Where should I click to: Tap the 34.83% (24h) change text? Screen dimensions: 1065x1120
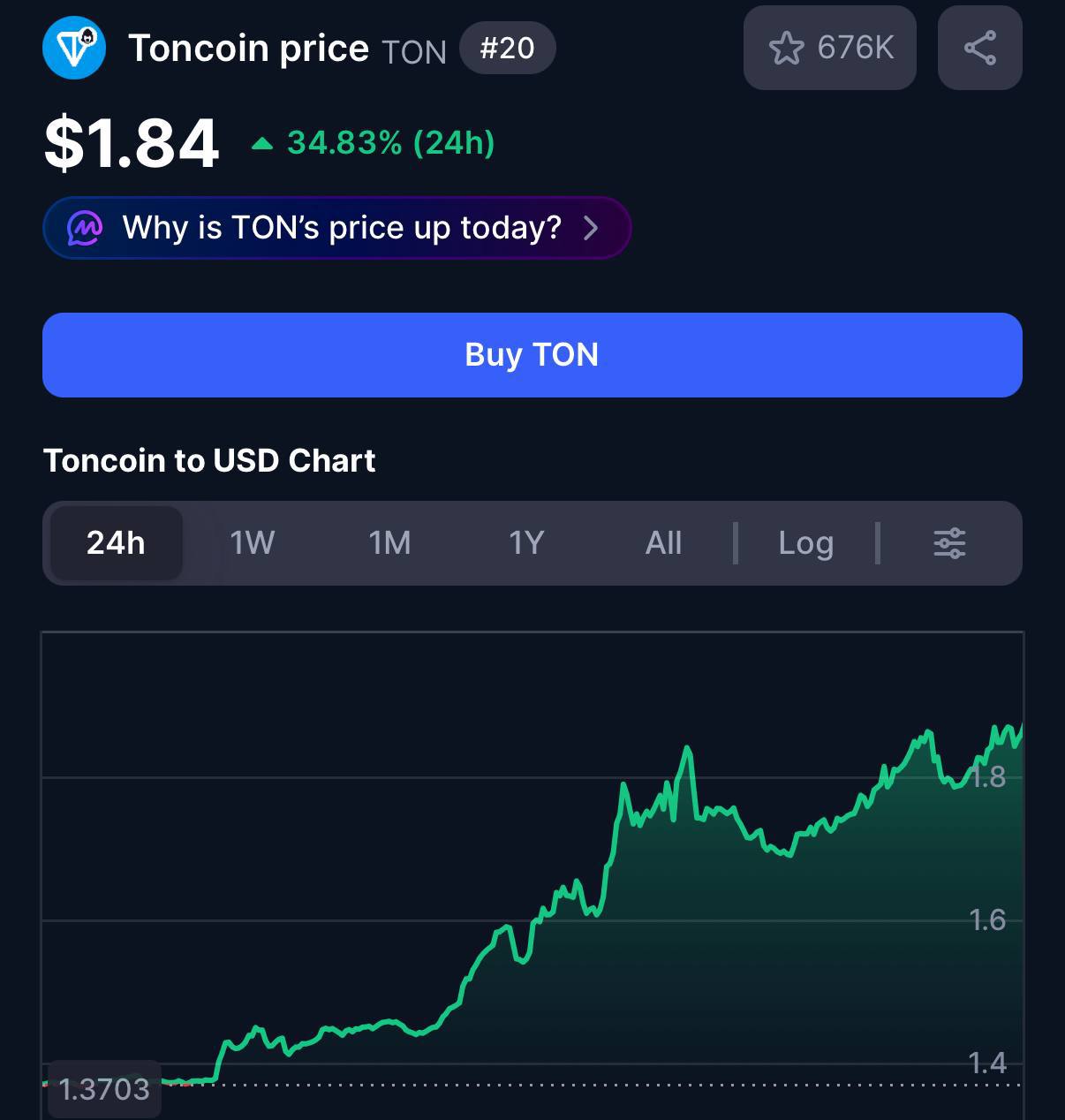pos(391,143)
